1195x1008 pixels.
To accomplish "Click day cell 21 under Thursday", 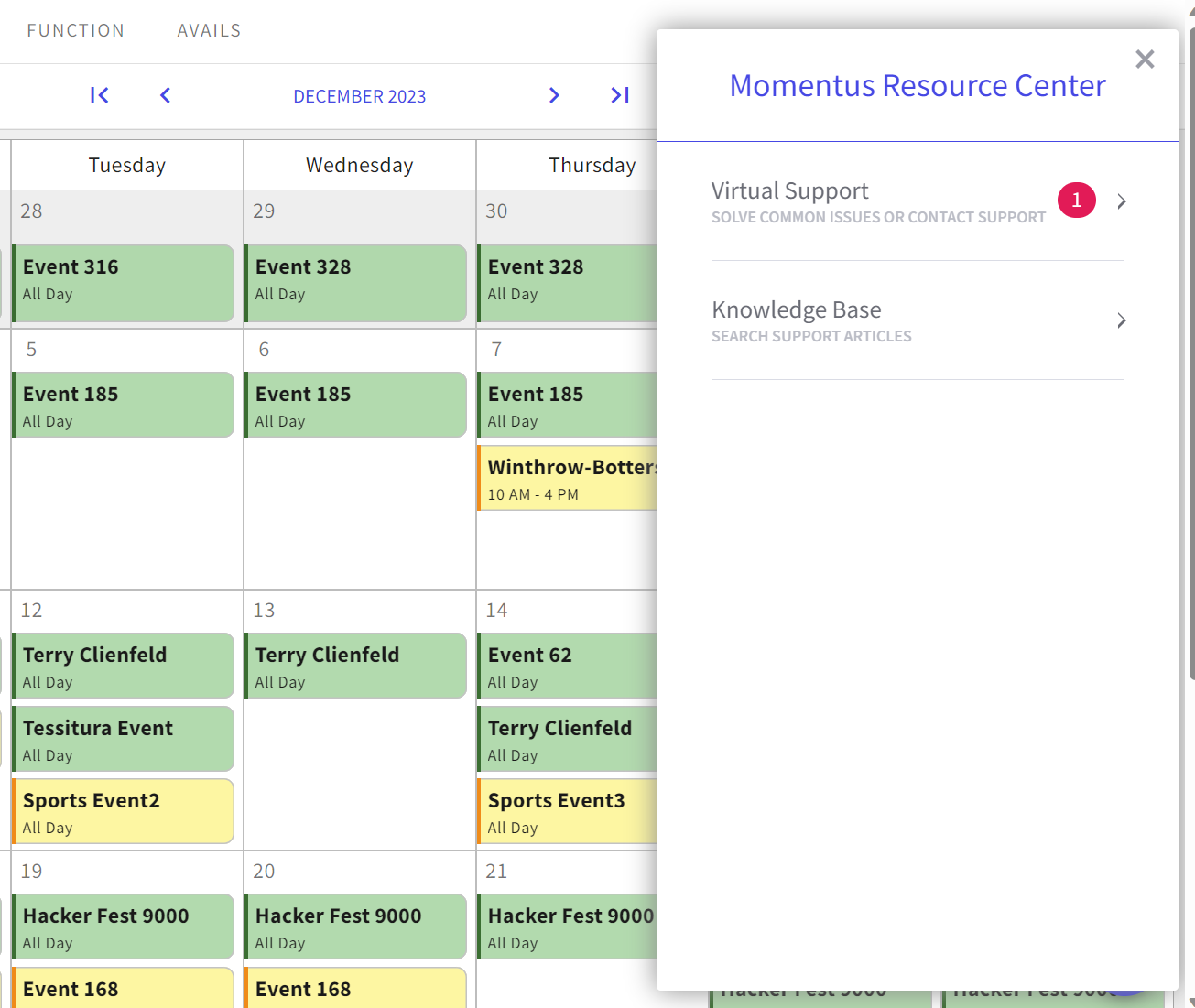I will [x=496, y=871].
